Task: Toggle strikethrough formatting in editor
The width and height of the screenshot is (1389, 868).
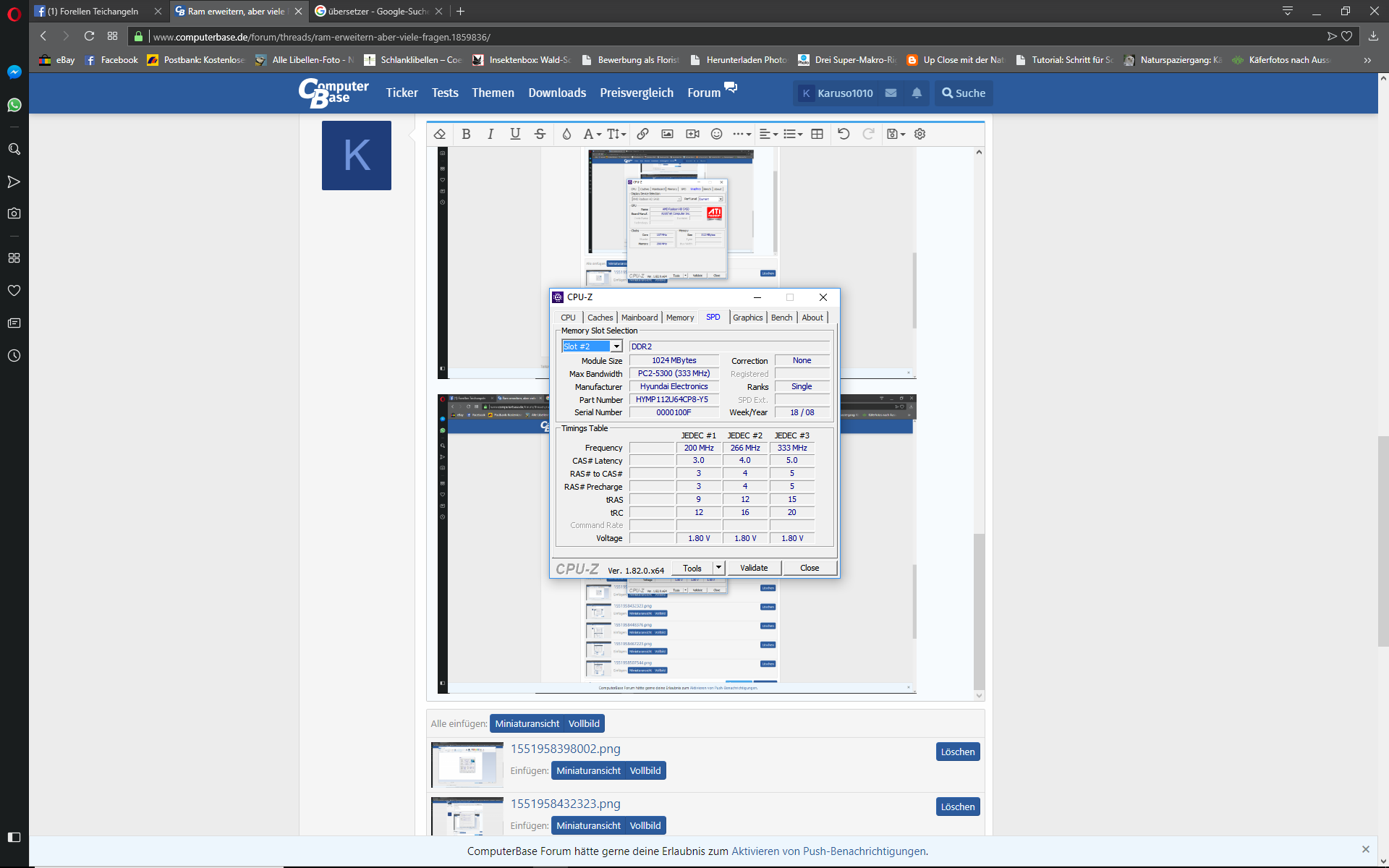Action: (540, 134)
